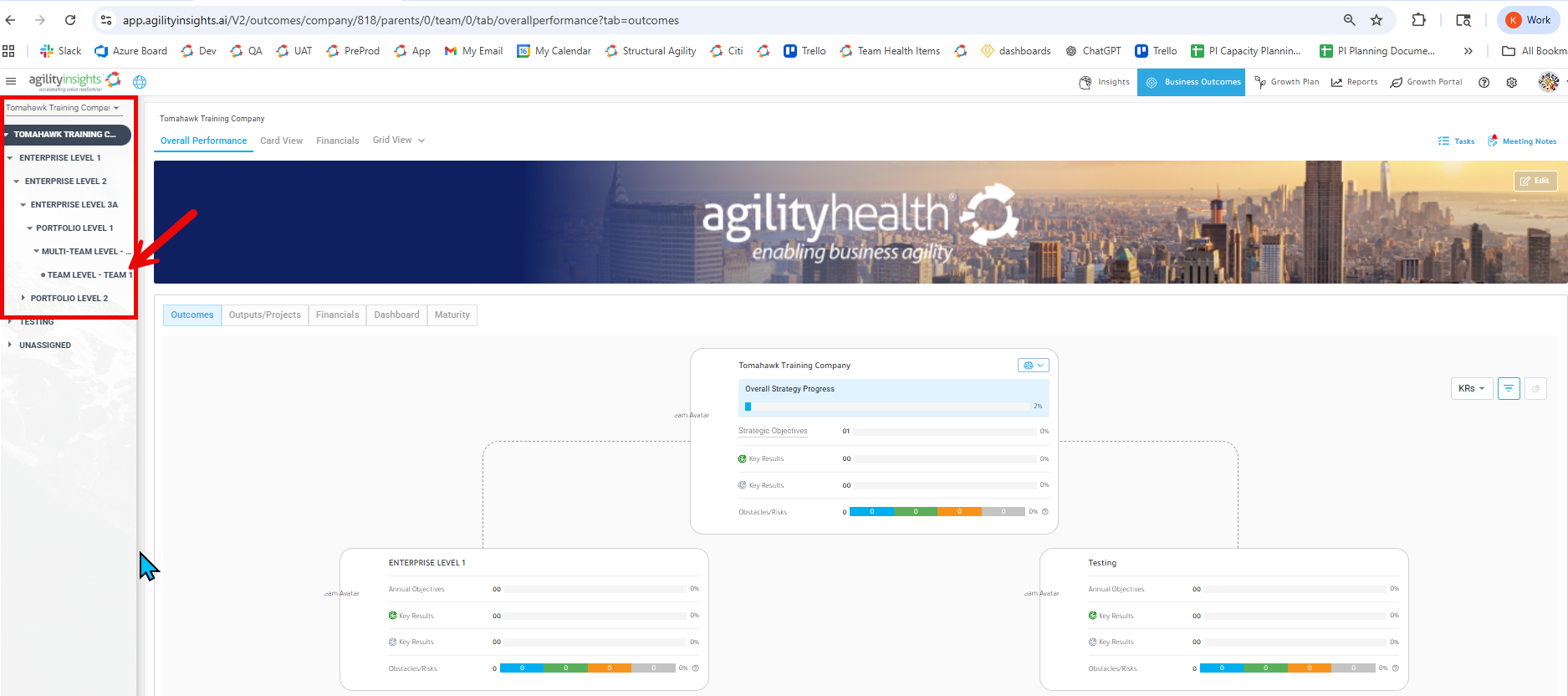Open the PI Capacity Planning bookmark

(1246, 51)
